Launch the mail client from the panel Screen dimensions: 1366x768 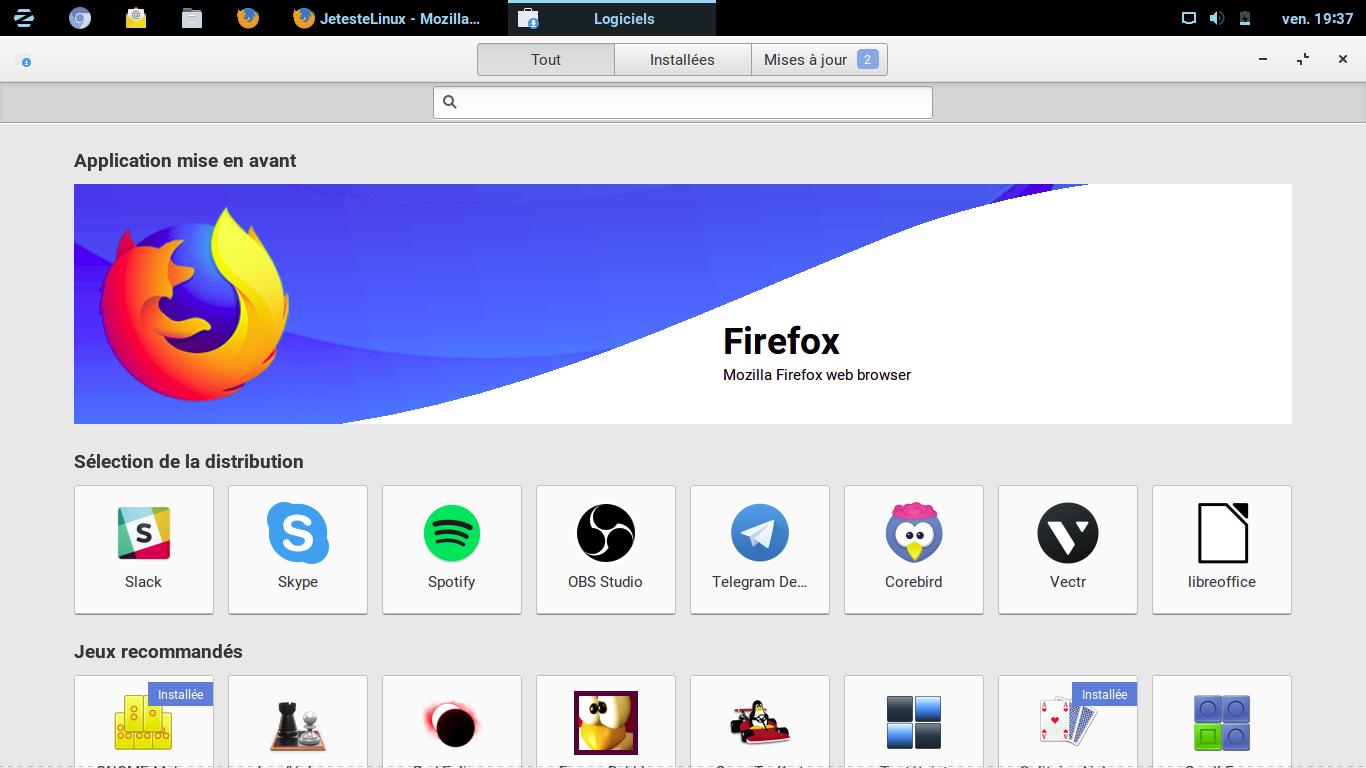(136, 18)
